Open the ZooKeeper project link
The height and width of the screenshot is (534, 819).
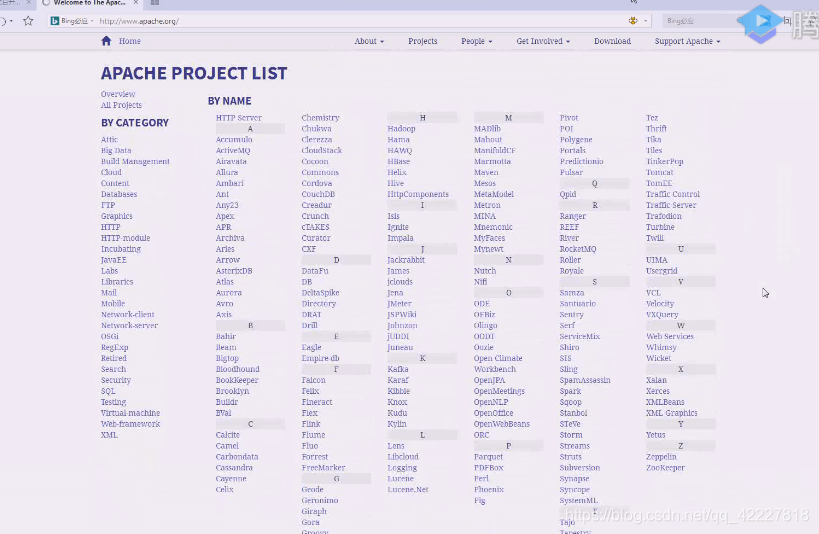(665, 468)
